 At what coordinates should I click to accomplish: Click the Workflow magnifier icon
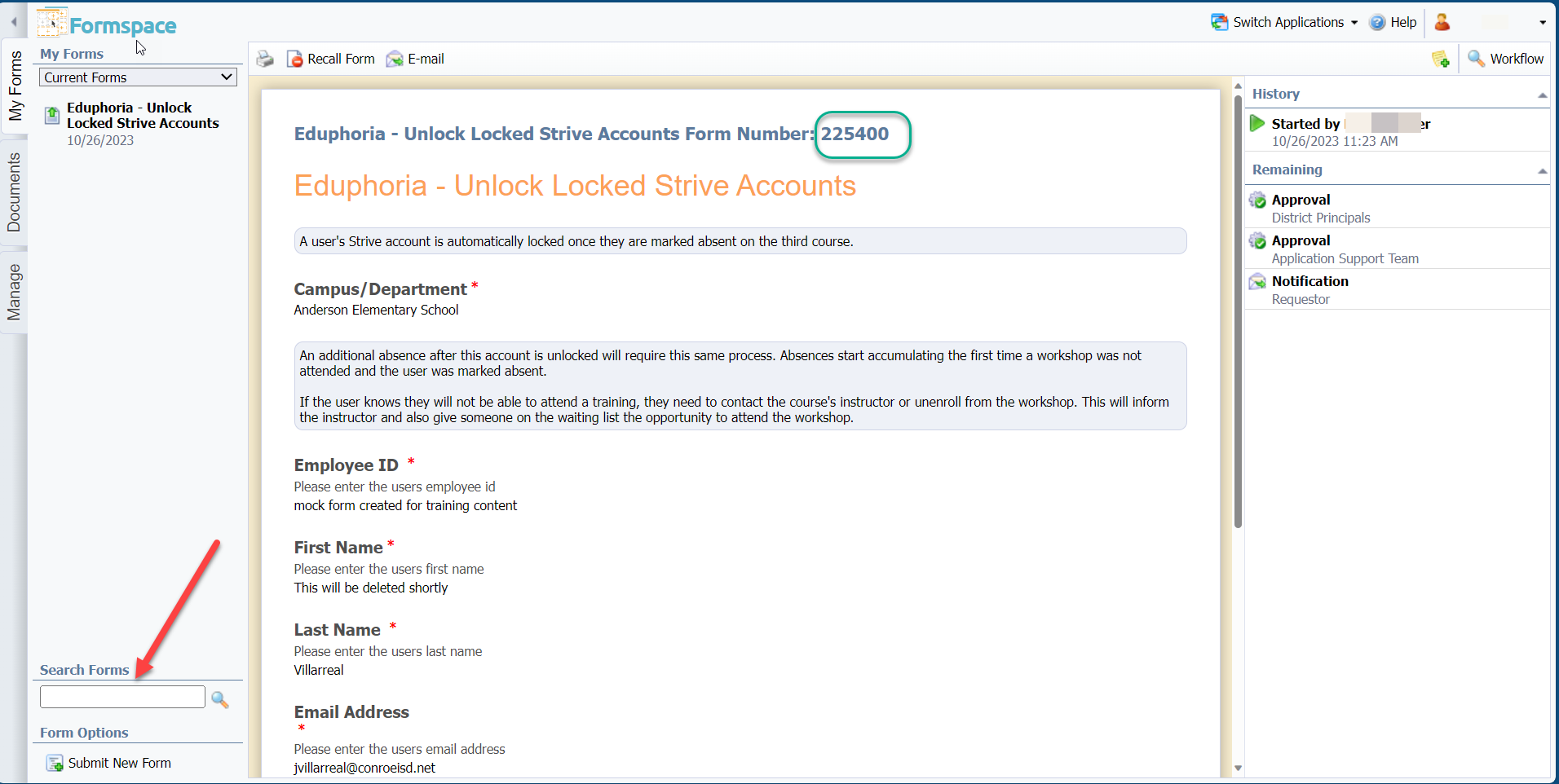pyautogui.click(x=1476, y=59)
